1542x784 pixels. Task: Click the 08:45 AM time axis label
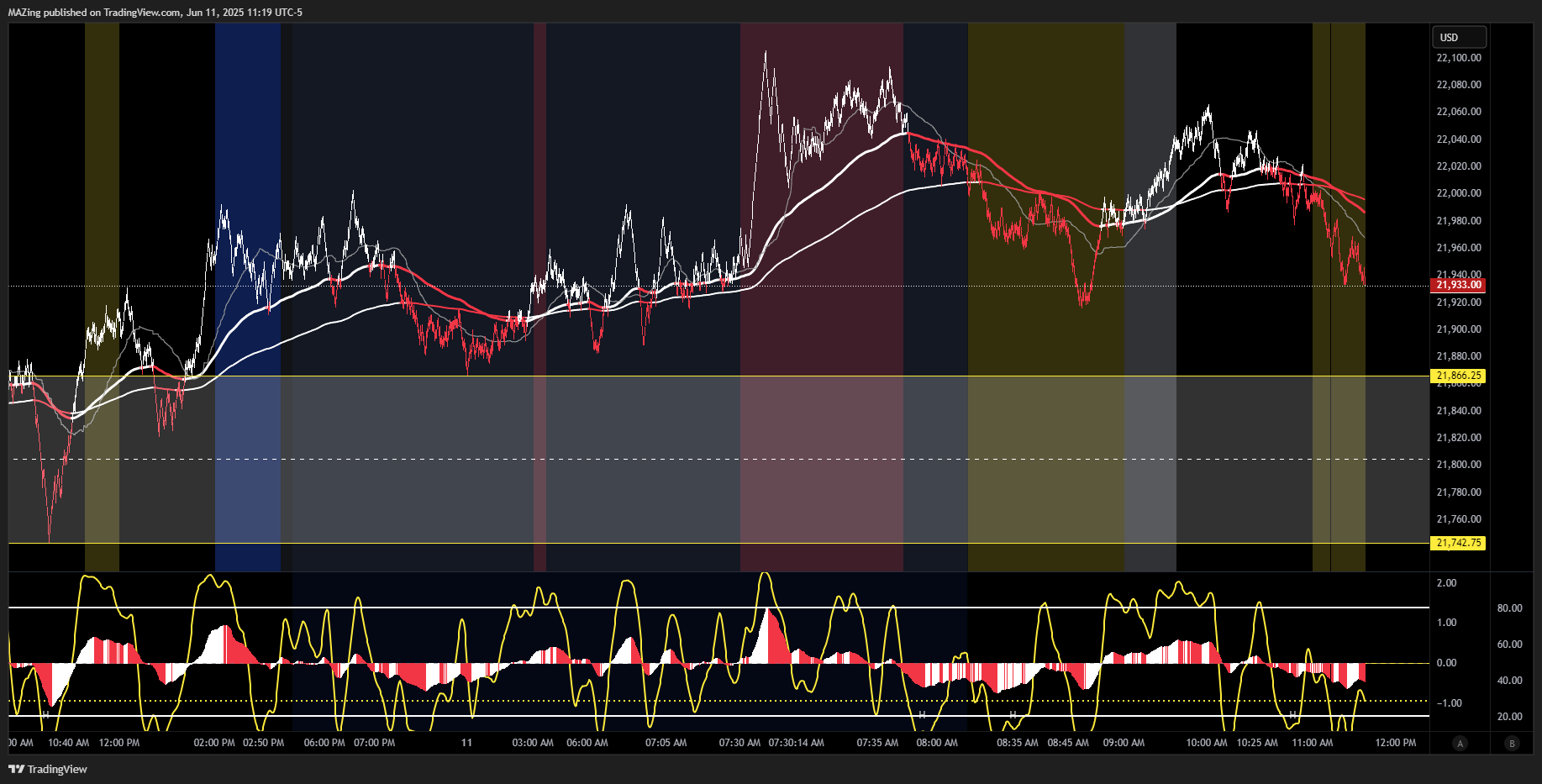point(1068,743)
